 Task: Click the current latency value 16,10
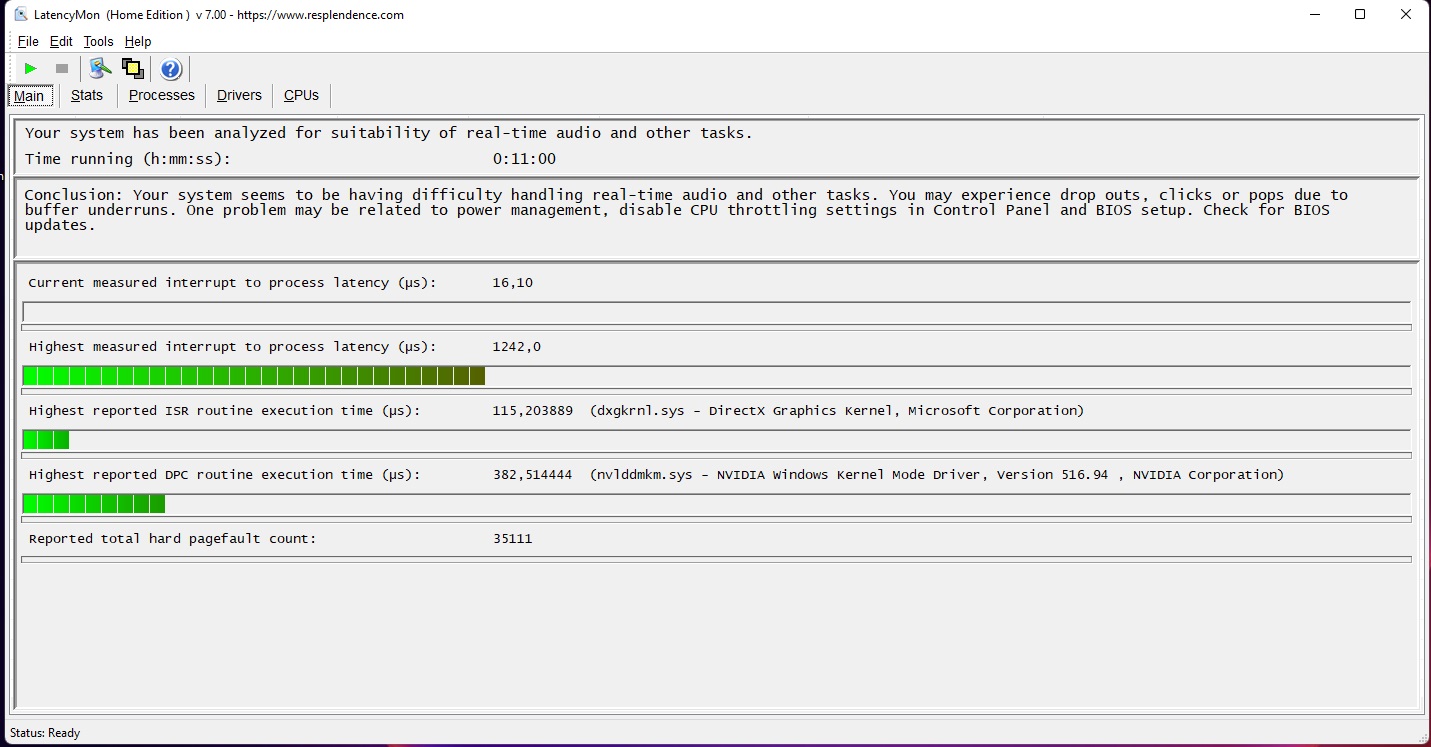tap(512, 283)
